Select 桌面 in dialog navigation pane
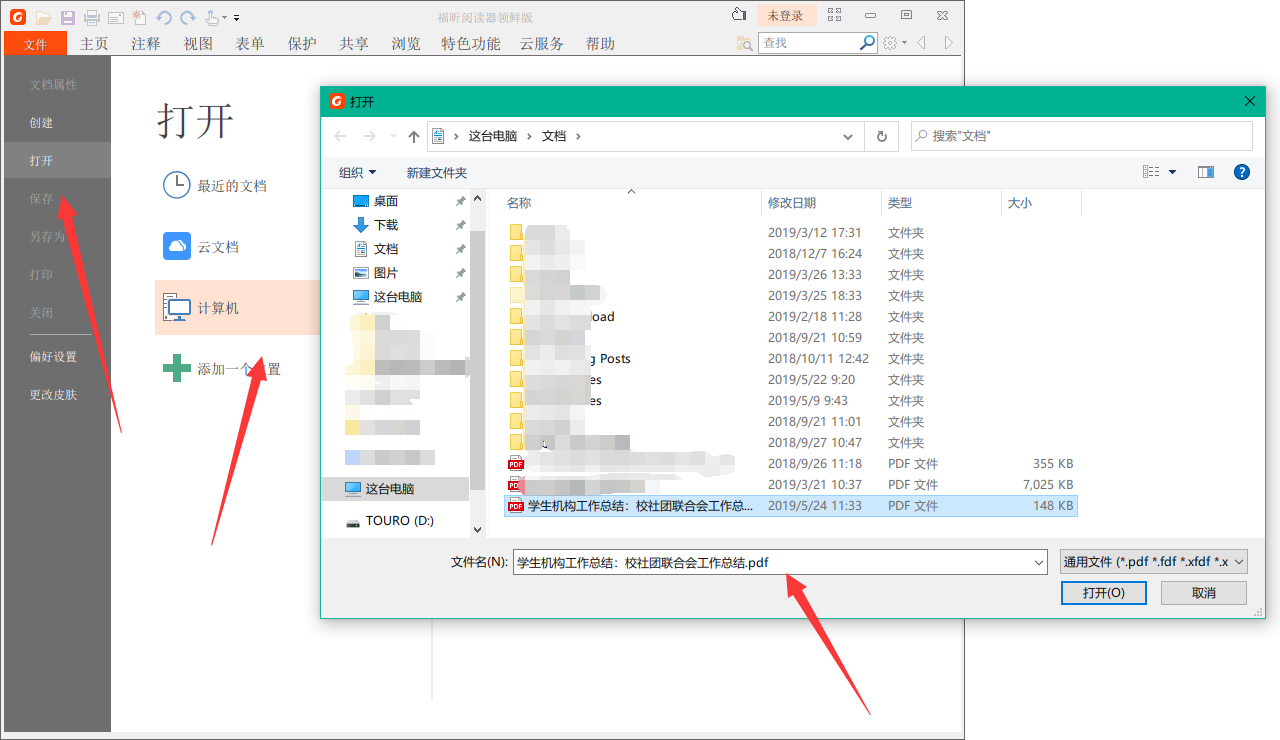This screenshot has width=1280, height=740. coord(386,201)
